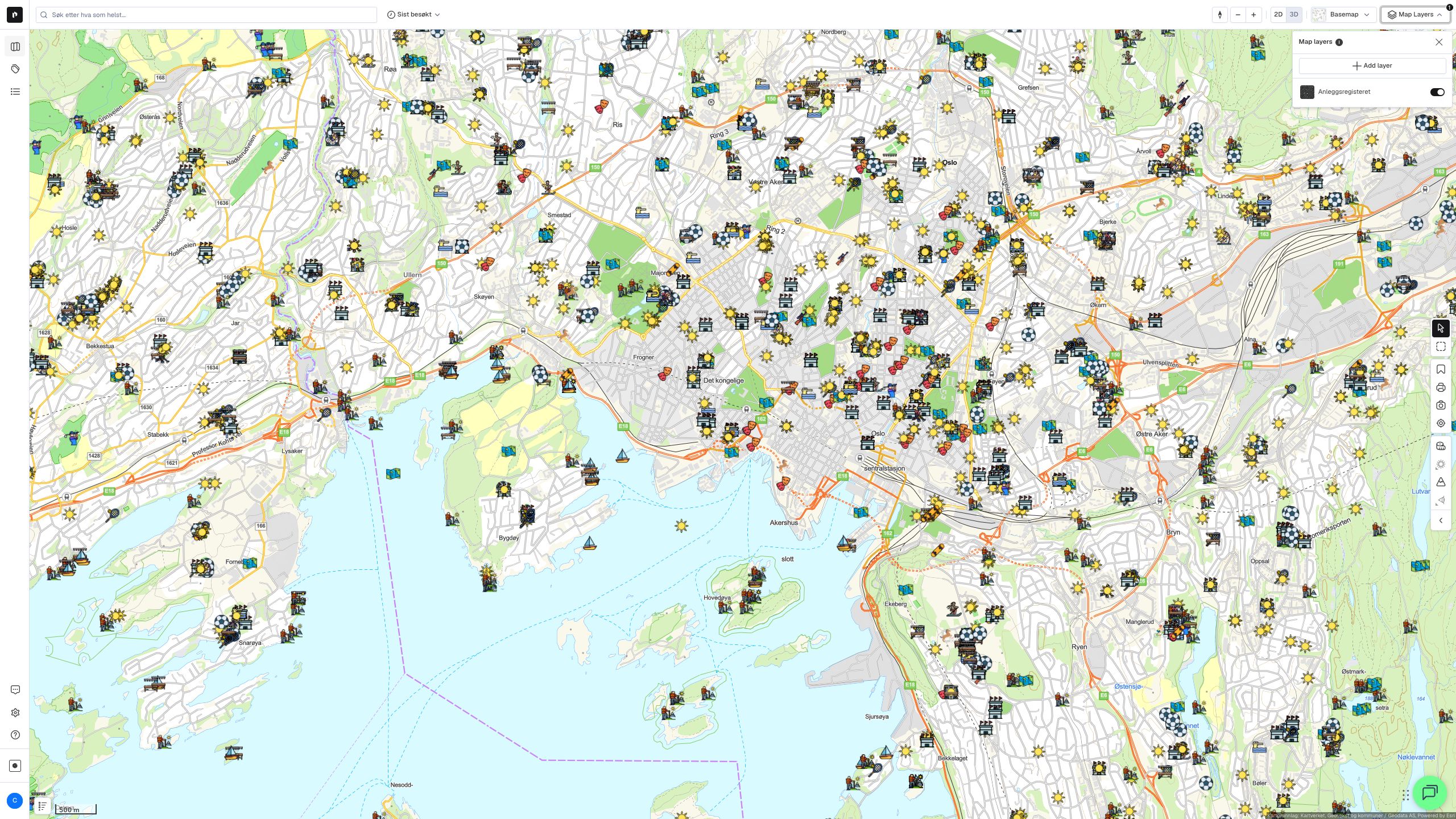Click the Skøyen map label

(x=484, y=297)
